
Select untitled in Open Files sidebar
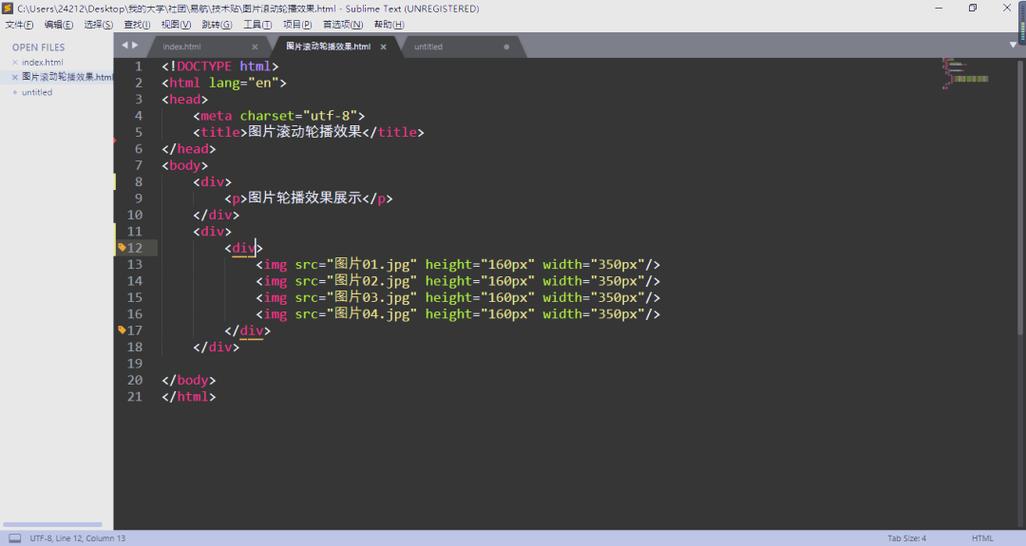coord(37,92)
